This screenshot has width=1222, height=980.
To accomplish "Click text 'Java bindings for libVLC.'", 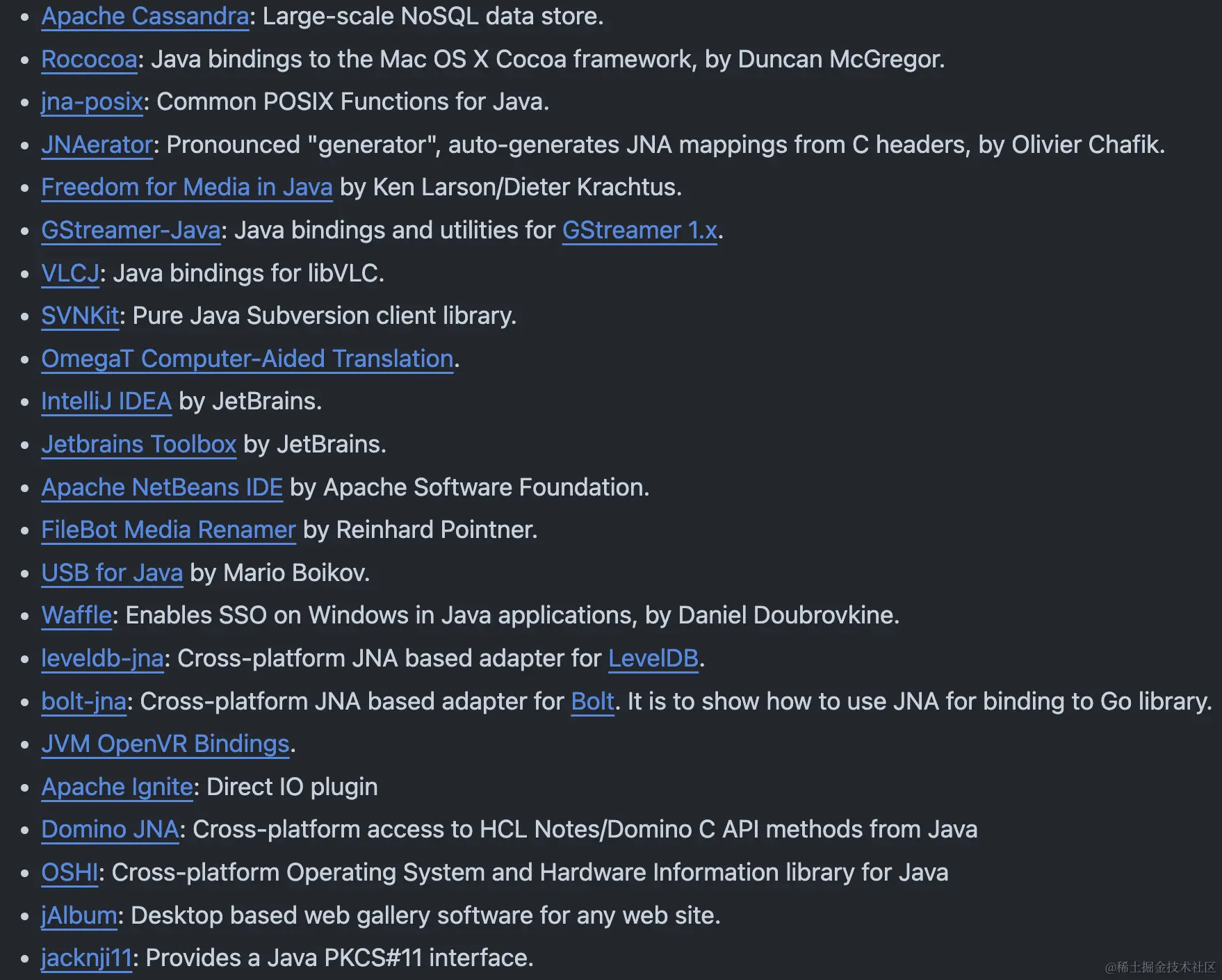I will coord(249,273).
